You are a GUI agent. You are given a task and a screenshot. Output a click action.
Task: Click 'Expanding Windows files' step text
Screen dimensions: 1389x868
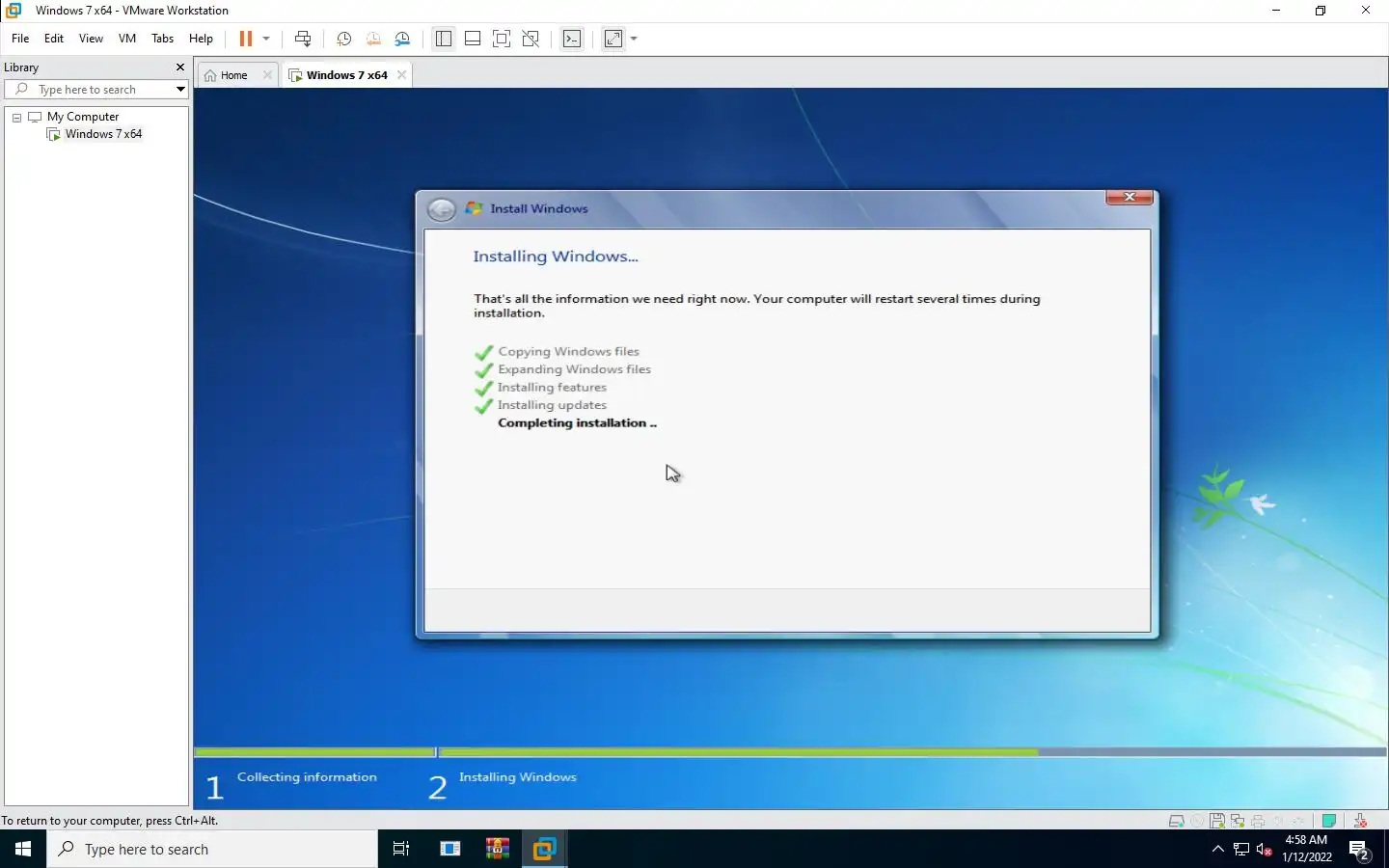pos(574,369)
